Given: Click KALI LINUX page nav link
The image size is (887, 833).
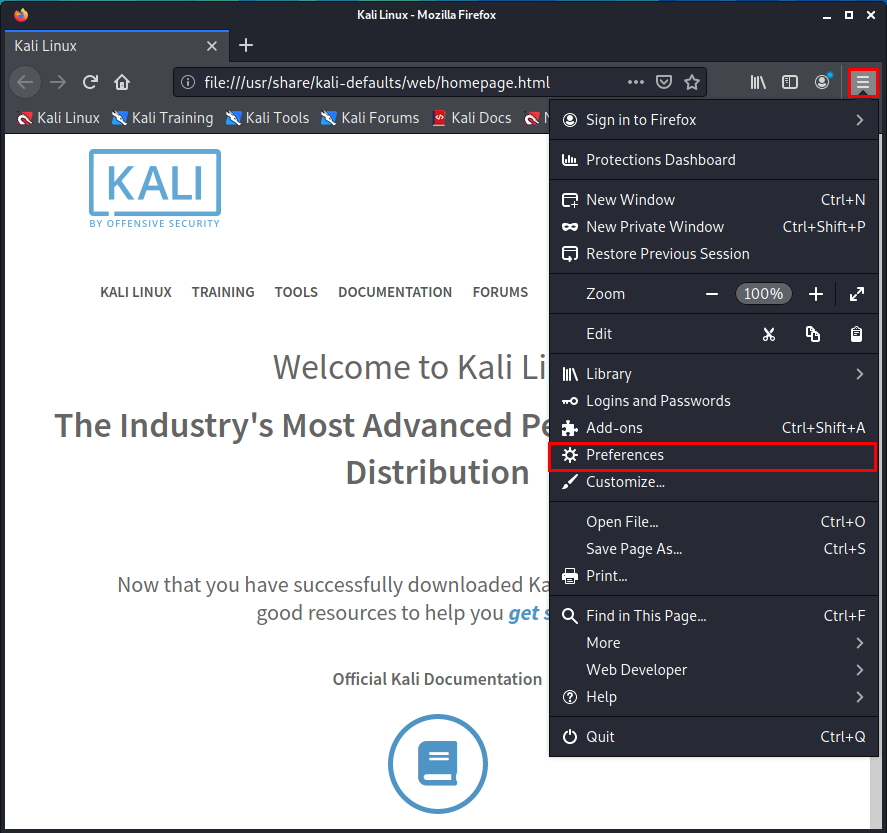Looking at the screenshot, I should pos(136,292).
